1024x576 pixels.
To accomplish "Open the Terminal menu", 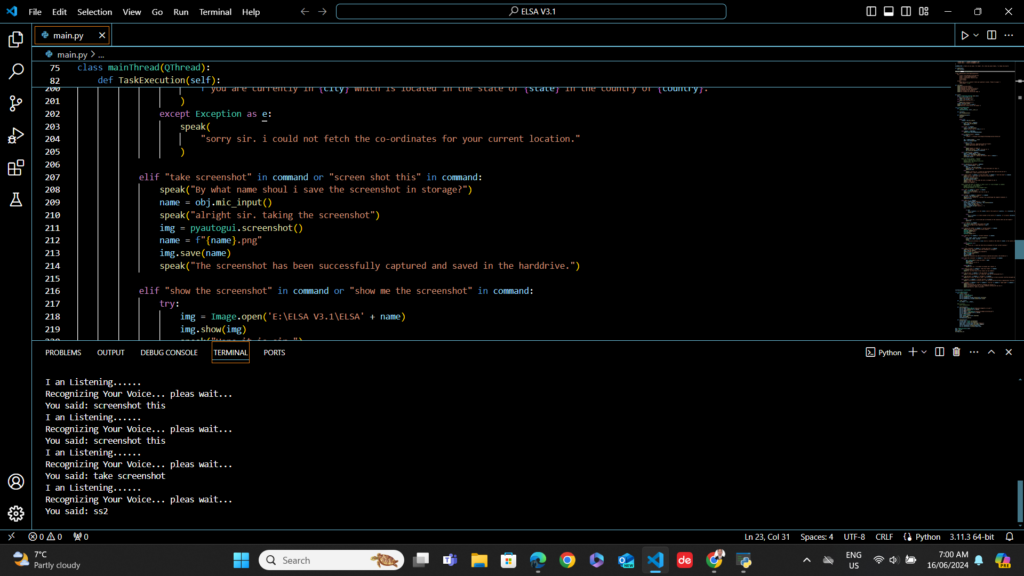I will point(215,12).
